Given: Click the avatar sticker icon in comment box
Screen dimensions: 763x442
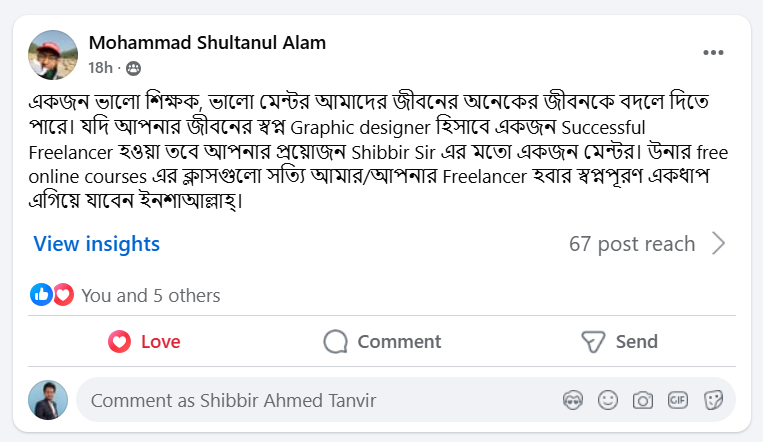Looking at the screenshot, I should point(573,400).
